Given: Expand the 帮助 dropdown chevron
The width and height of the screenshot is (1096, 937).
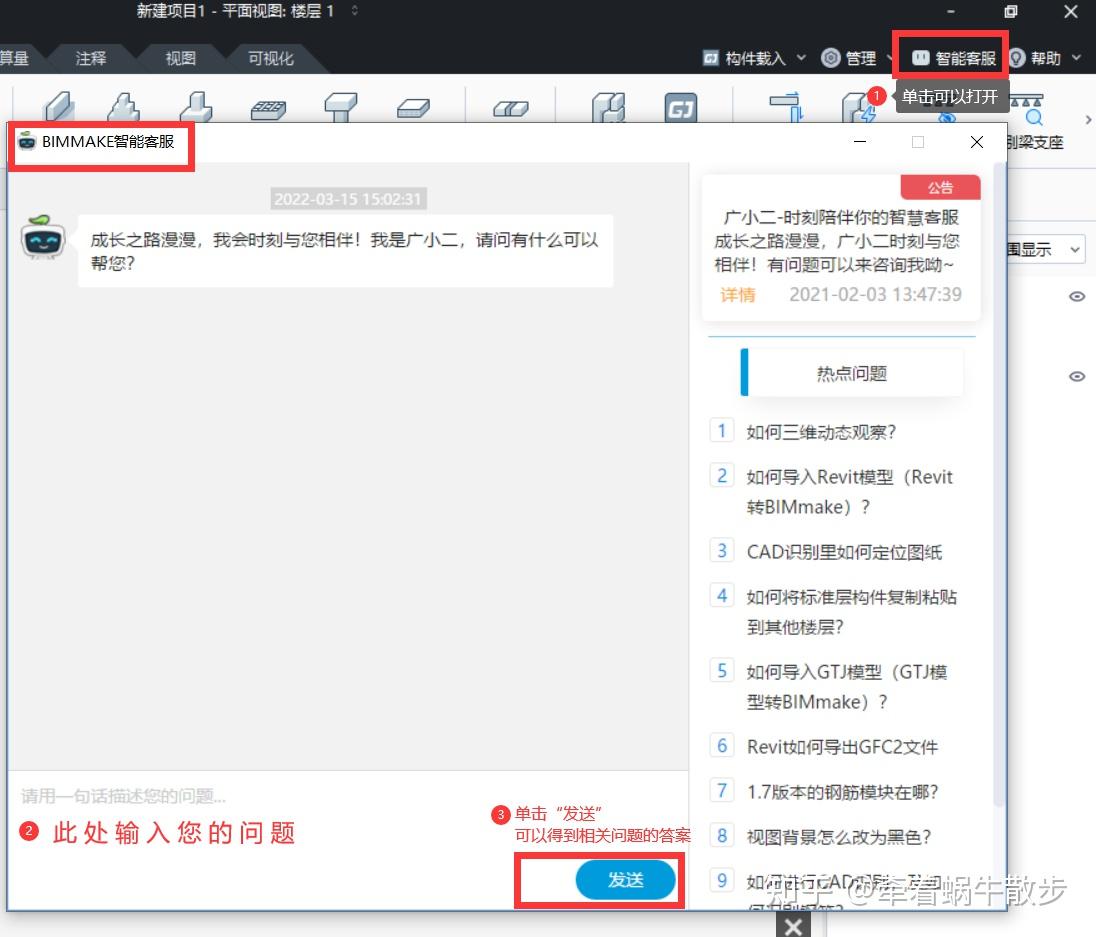Looking at the screenshot, I should [1077, 57].
